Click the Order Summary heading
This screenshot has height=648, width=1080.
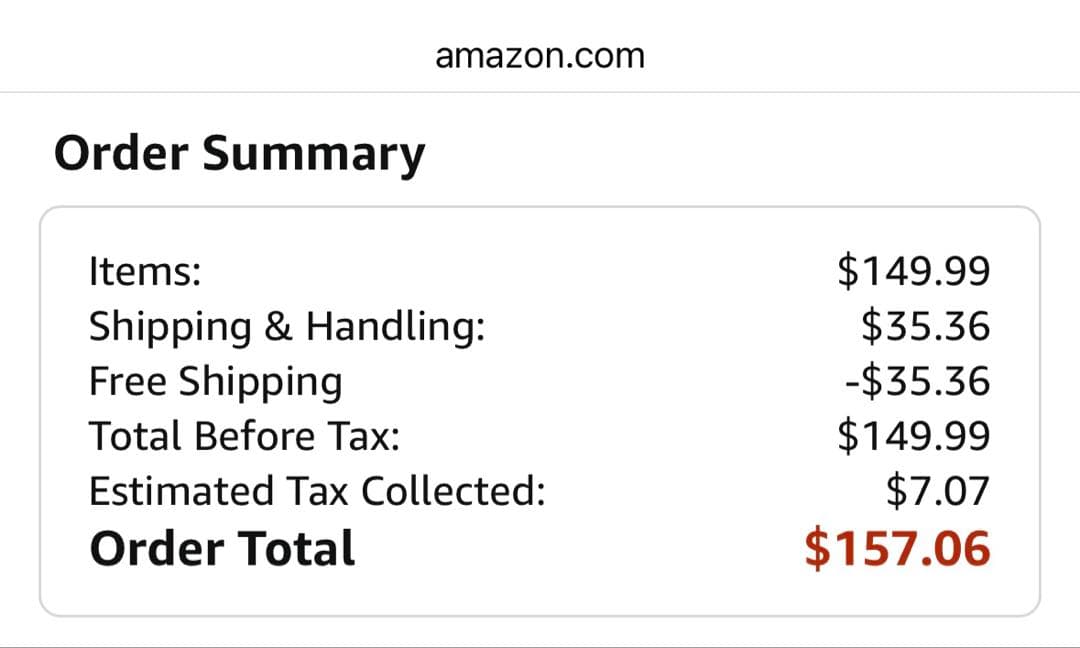(x=239, y=154)
